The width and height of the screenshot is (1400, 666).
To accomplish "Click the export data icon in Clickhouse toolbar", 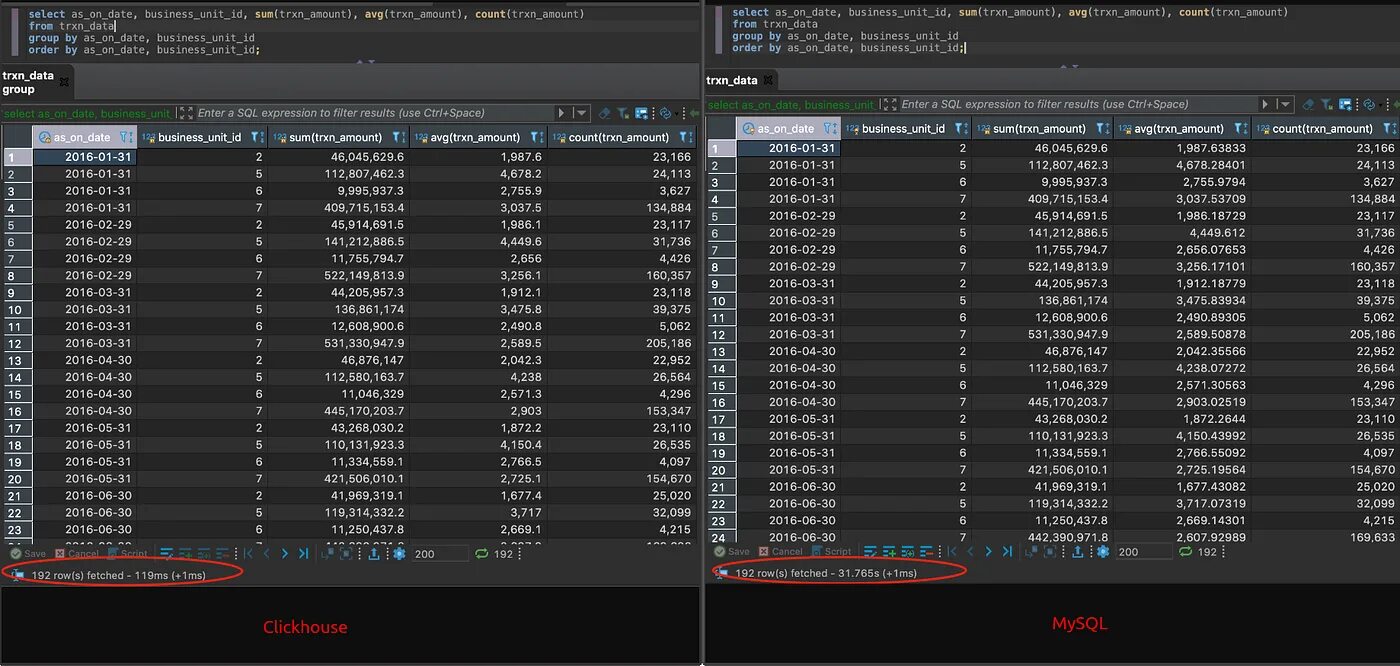I will [x=373, y=553].
